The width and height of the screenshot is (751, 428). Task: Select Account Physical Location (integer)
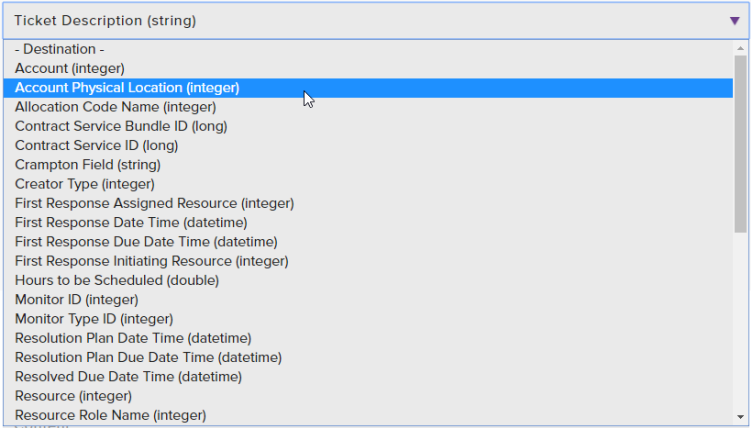[x=127, y=88]
